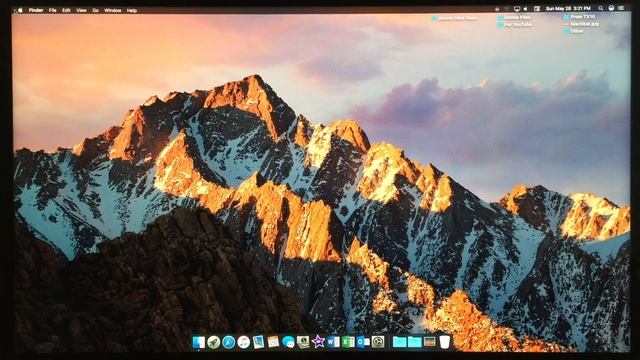Viewport: 640px width, 360px height.
Task: Click the volume speaker icon in menu bar
Action: point(526,8)
